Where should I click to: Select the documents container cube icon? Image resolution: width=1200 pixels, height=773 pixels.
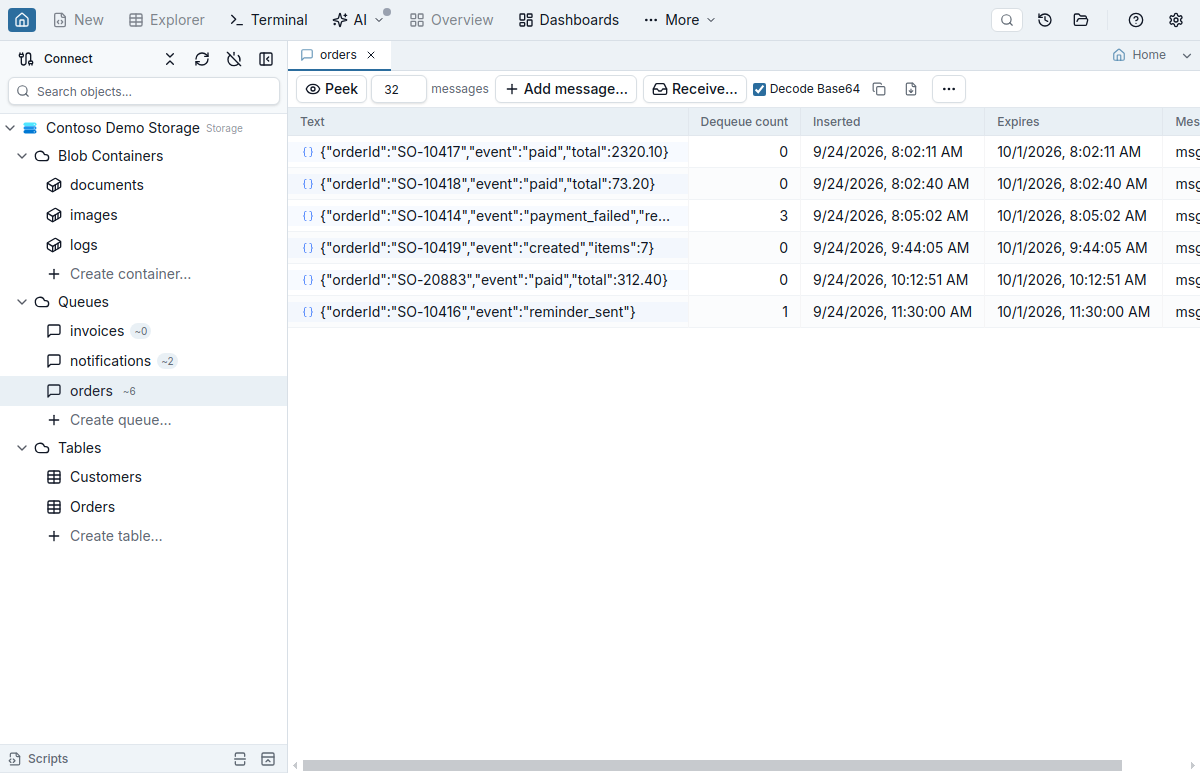(54, 185)
